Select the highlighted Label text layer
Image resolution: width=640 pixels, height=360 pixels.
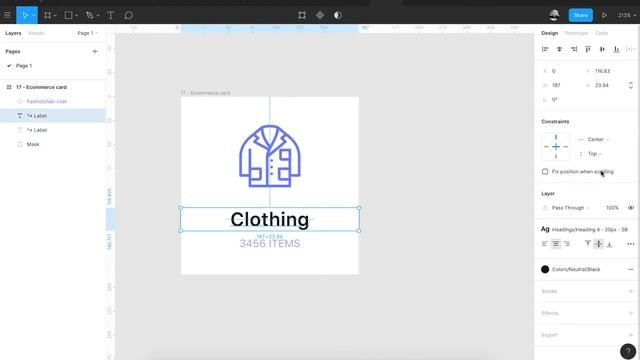pos(53,116)
